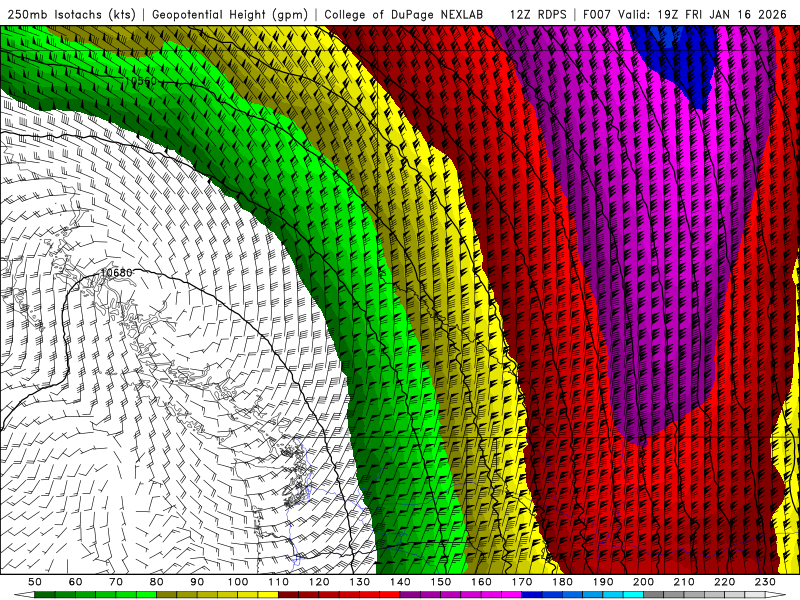Screen dimensions: 800x600
Task: Click the olive swatch starting at 80
Action: [166, 595]
